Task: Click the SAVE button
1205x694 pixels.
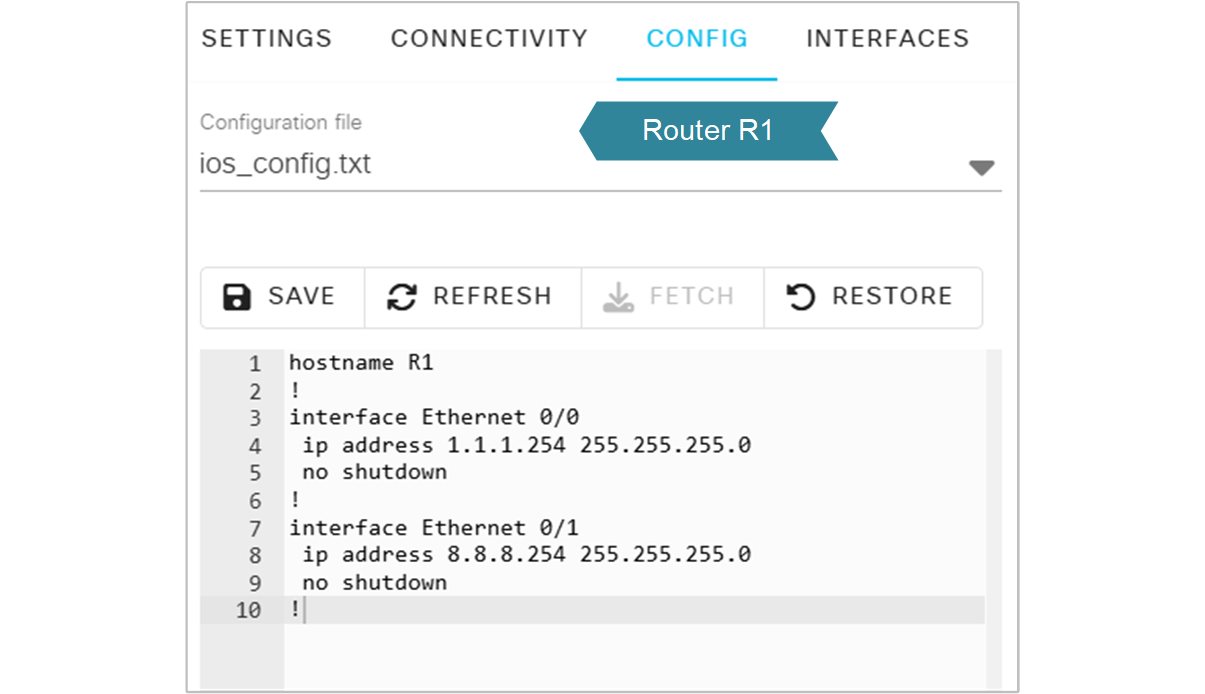Action: (283, 297)
